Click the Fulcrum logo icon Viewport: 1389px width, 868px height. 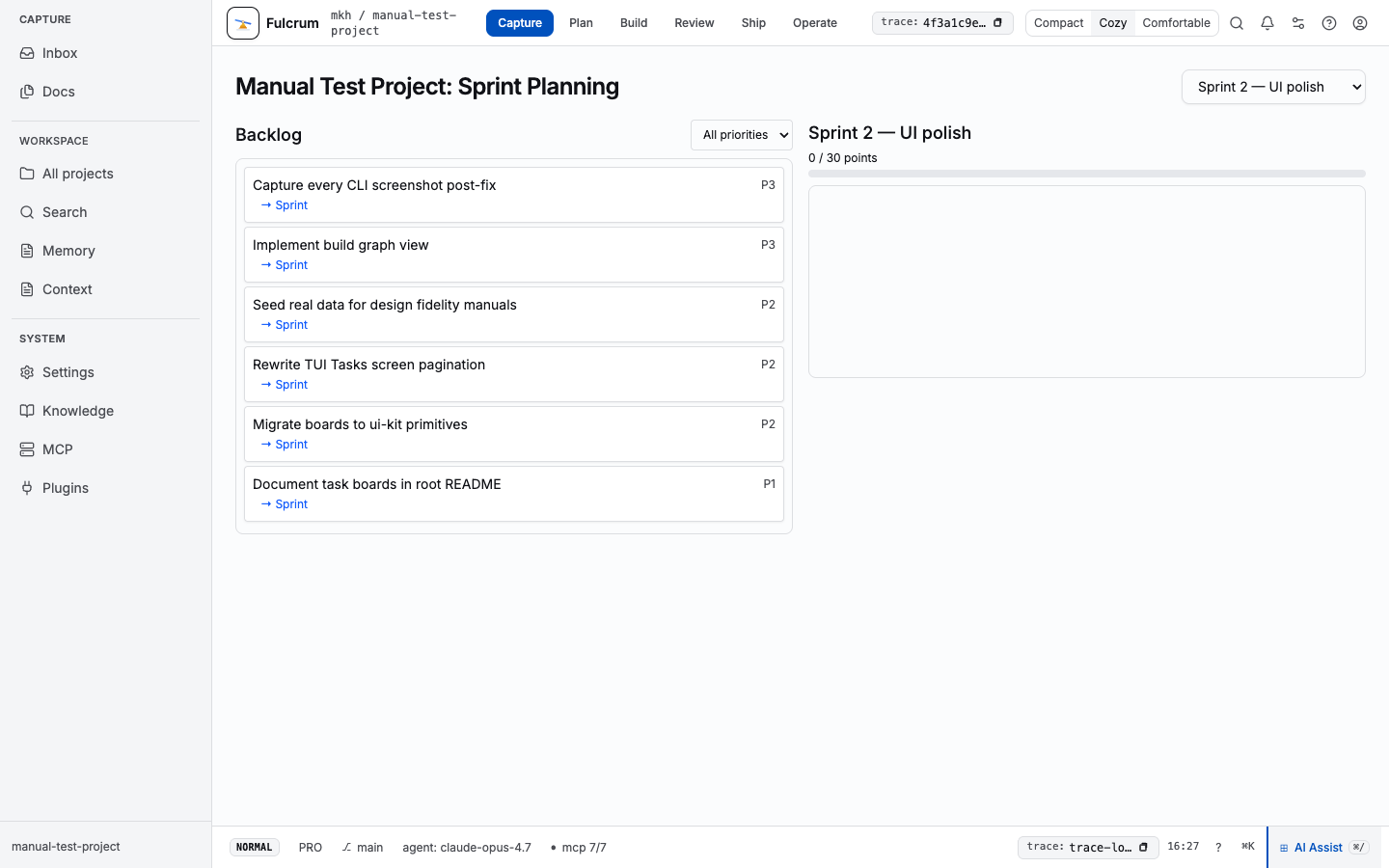coord(243,23)
